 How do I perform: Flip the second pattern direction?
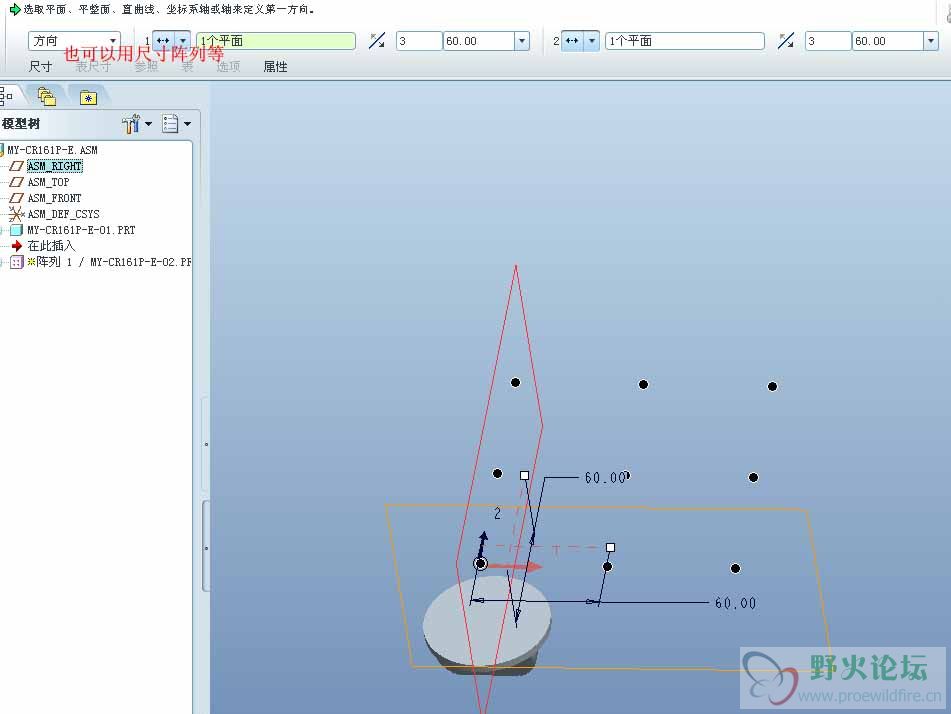tap(786, 41)
